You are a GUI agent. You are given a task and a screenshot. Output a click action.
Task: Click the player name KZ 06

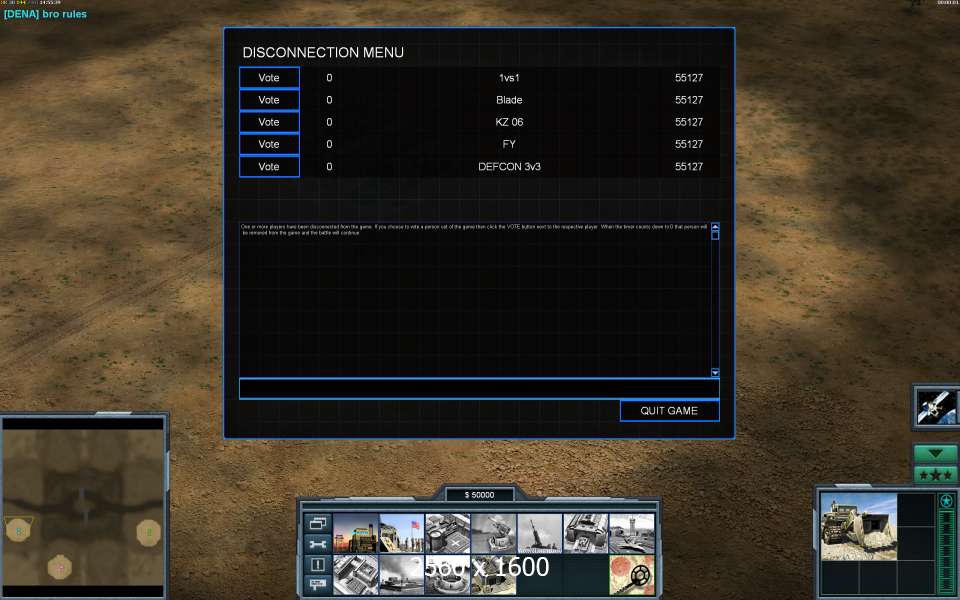[509, 122]
